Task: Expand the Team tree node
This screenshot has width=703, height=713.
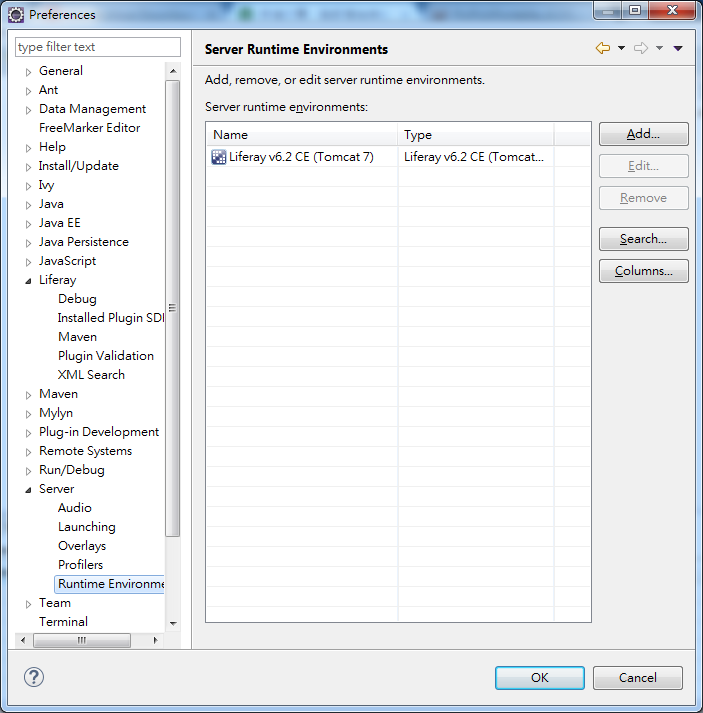Action: tap(28, 604)
